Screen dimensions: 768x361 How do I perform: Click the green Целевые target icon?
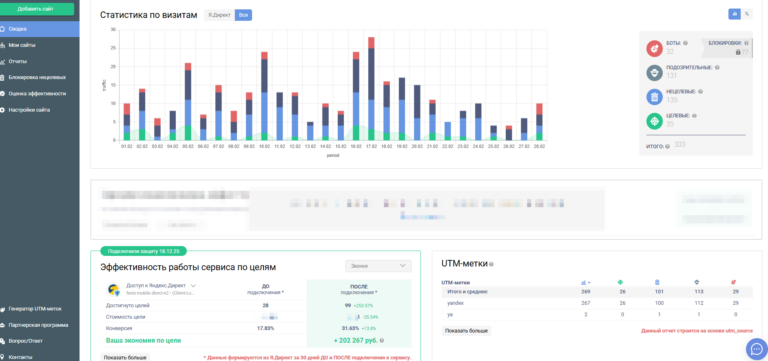654,121
